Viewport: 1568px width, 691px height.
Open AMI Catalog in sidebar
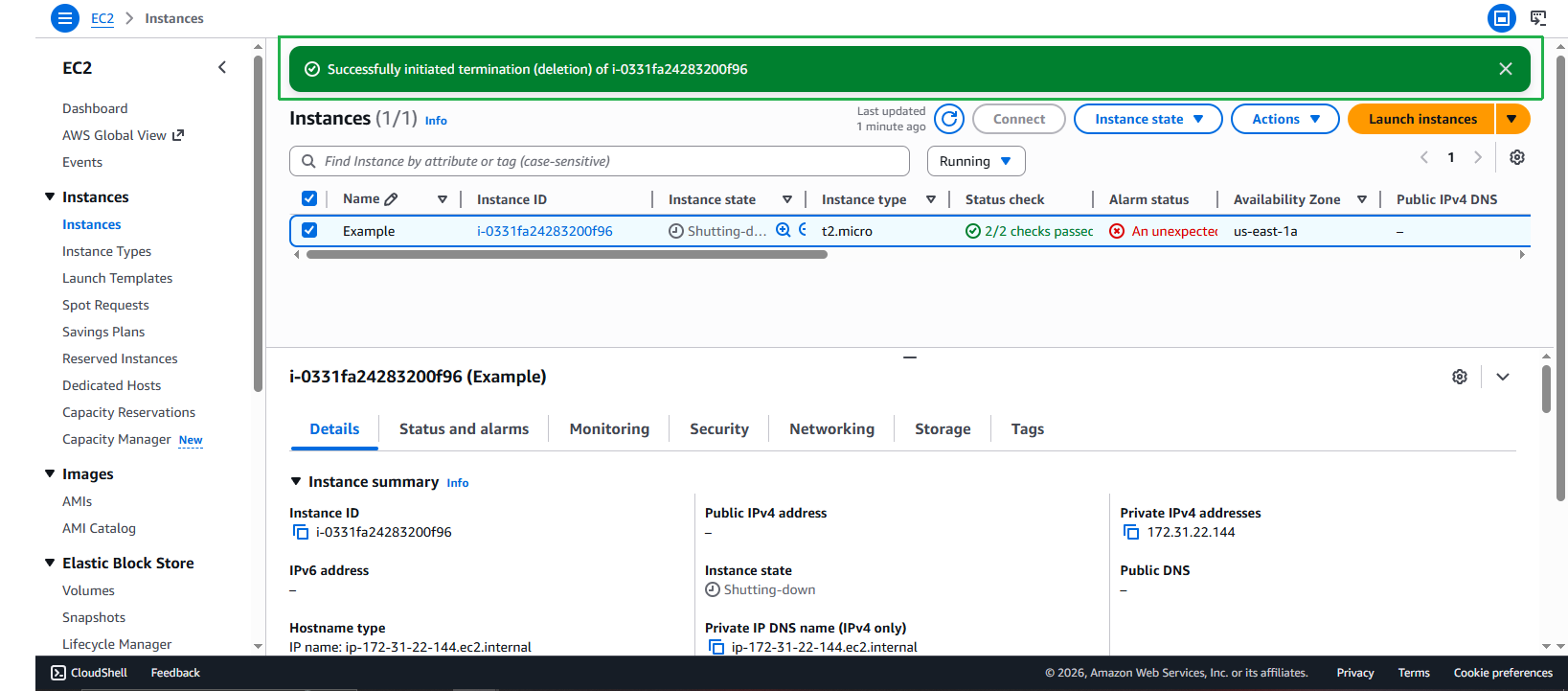(100, 528)
